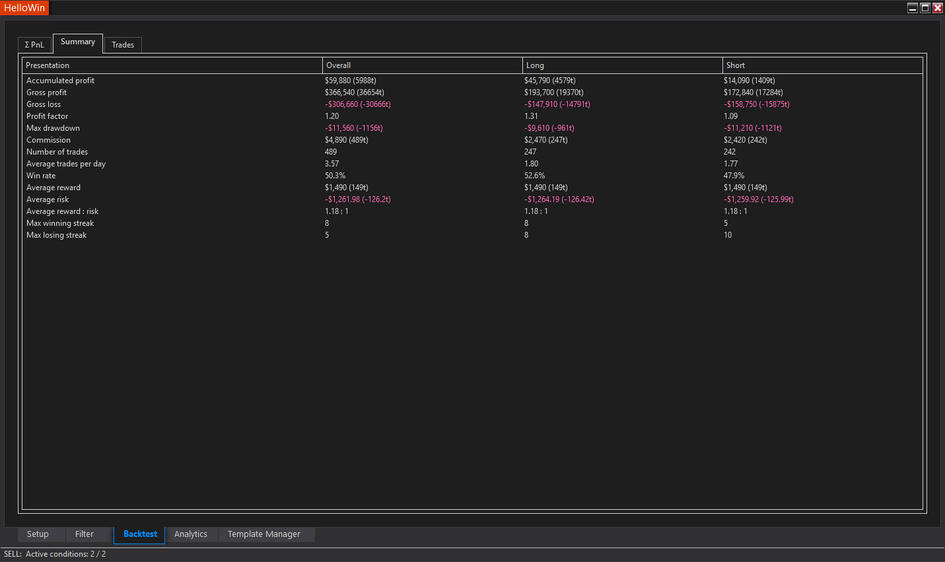Select the Max drawdown overall value
The height and width of the screenshot is (562, 945).
[354, 128]
